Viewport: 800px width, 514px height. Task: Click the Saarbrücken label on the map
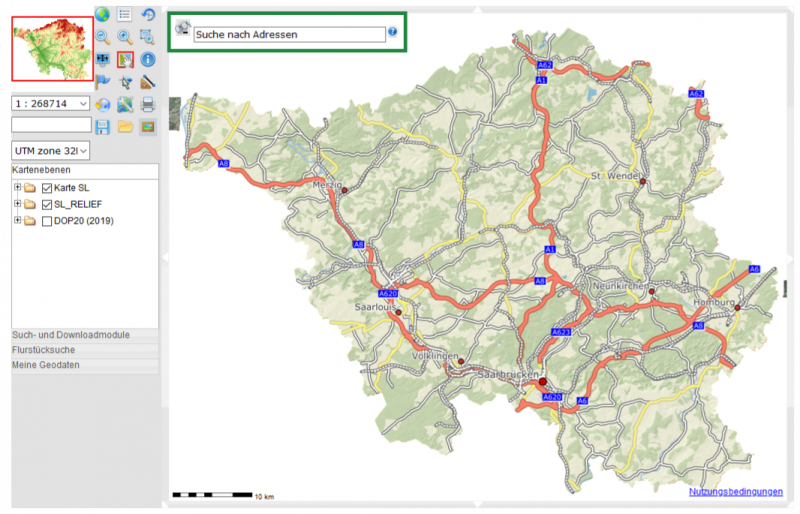click(508, 375)
